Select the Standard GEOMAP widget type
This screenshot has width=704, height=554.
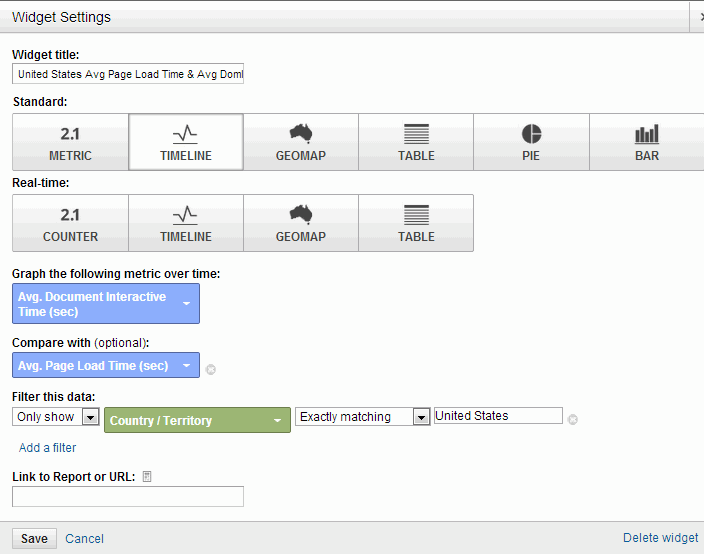coord(301,142)
